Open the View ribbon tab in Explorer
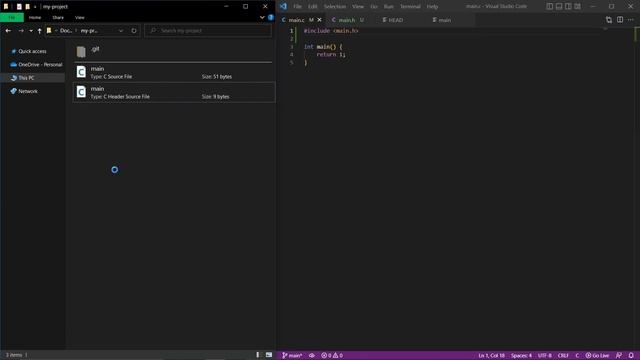 (80, 18)
